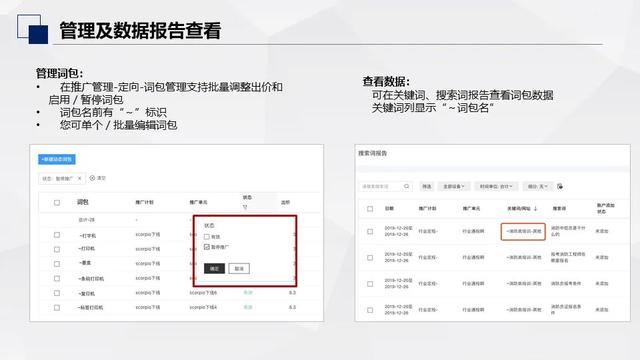Select checkbox of row with 消防员报考条件
This screenshot has width=640, height=360.
coord(370,284)
